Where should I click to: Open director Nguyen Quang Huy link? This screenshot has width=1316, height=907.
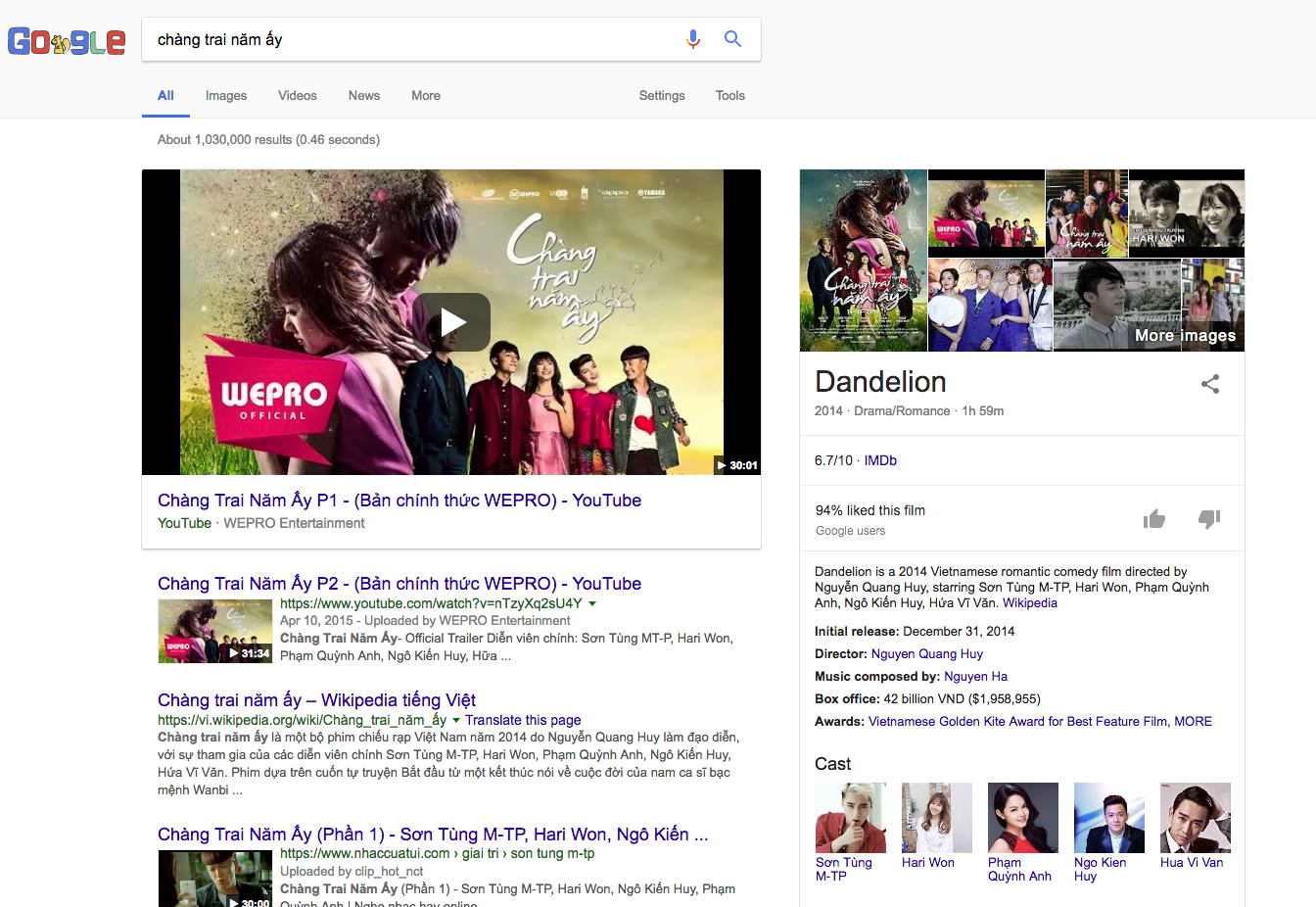(927, 654)
